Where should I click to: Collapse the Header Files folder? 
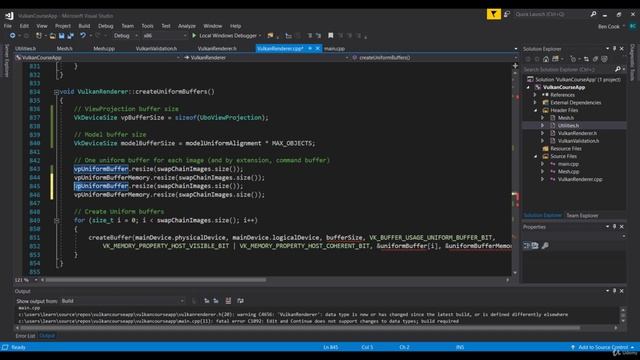pos(536,110)
